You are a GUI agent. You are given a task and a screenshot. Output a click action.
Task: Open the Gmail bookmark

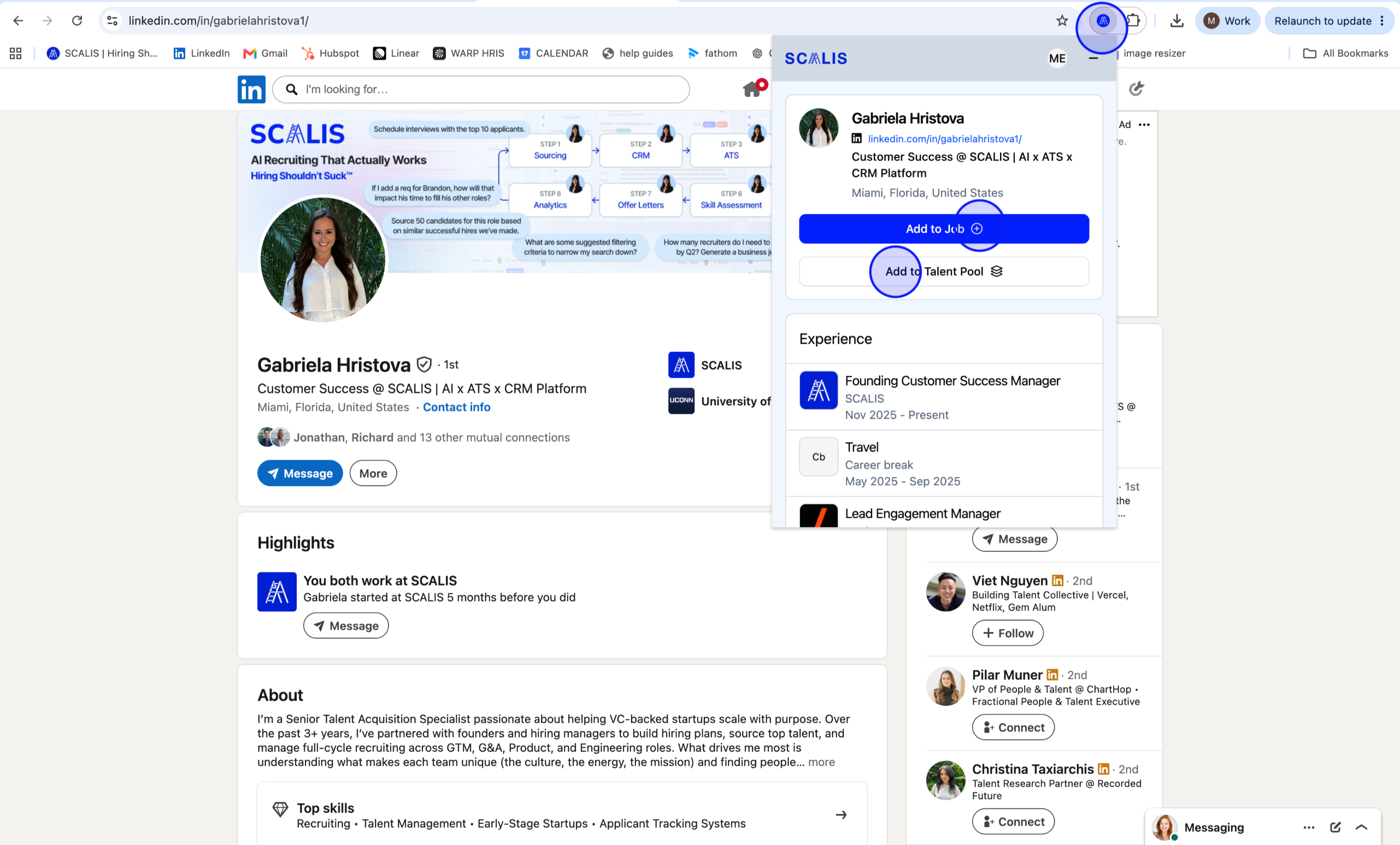(266, 54)
